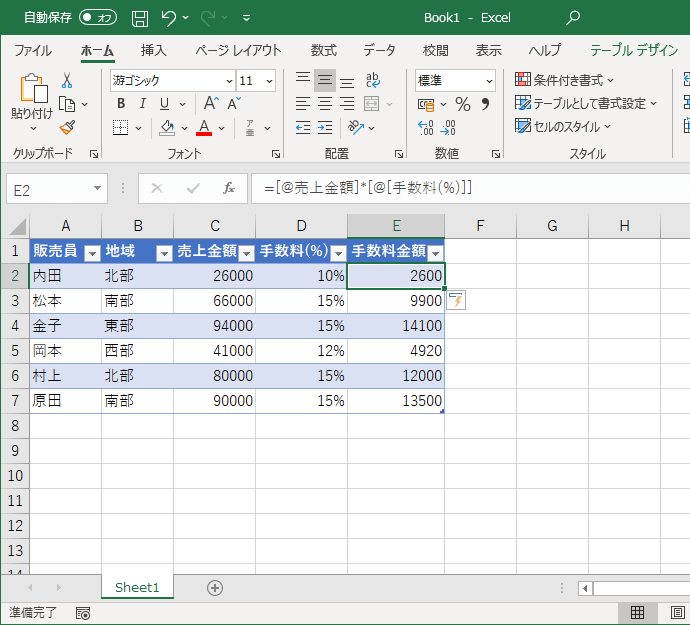
Task: Click the Select All corner triangle
Action: [18, 227]
